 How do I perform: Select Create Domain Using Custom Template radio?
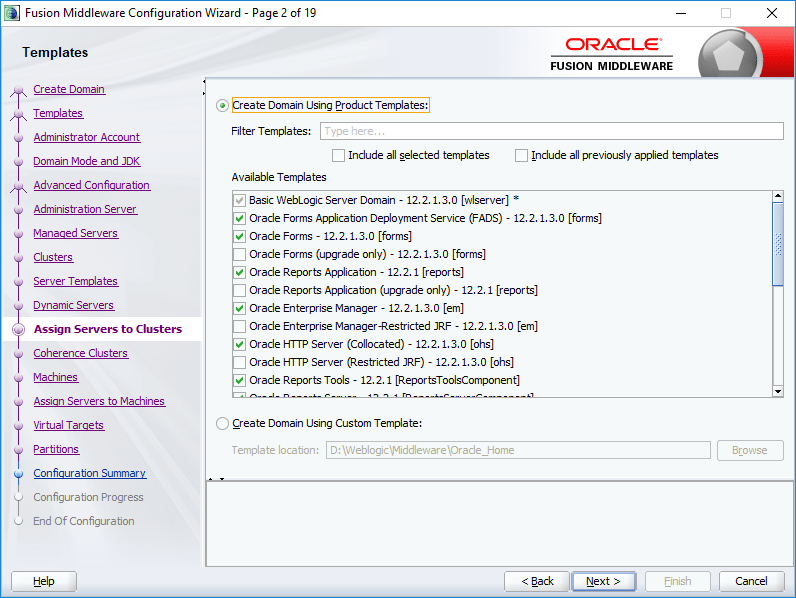coord(222,423)
